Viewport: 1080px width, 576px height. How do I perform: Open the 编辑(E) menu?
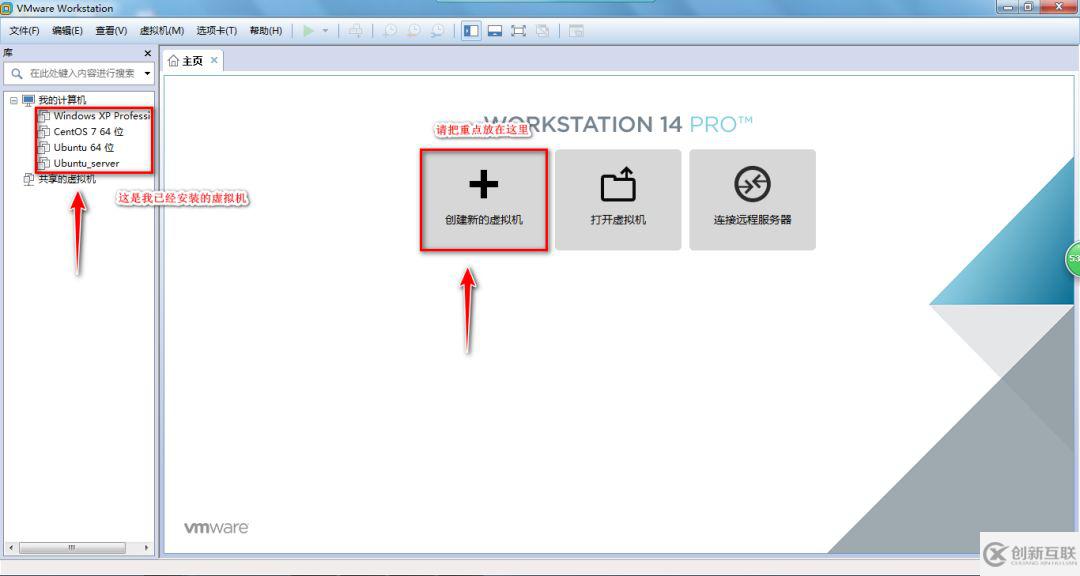point(67,31)
